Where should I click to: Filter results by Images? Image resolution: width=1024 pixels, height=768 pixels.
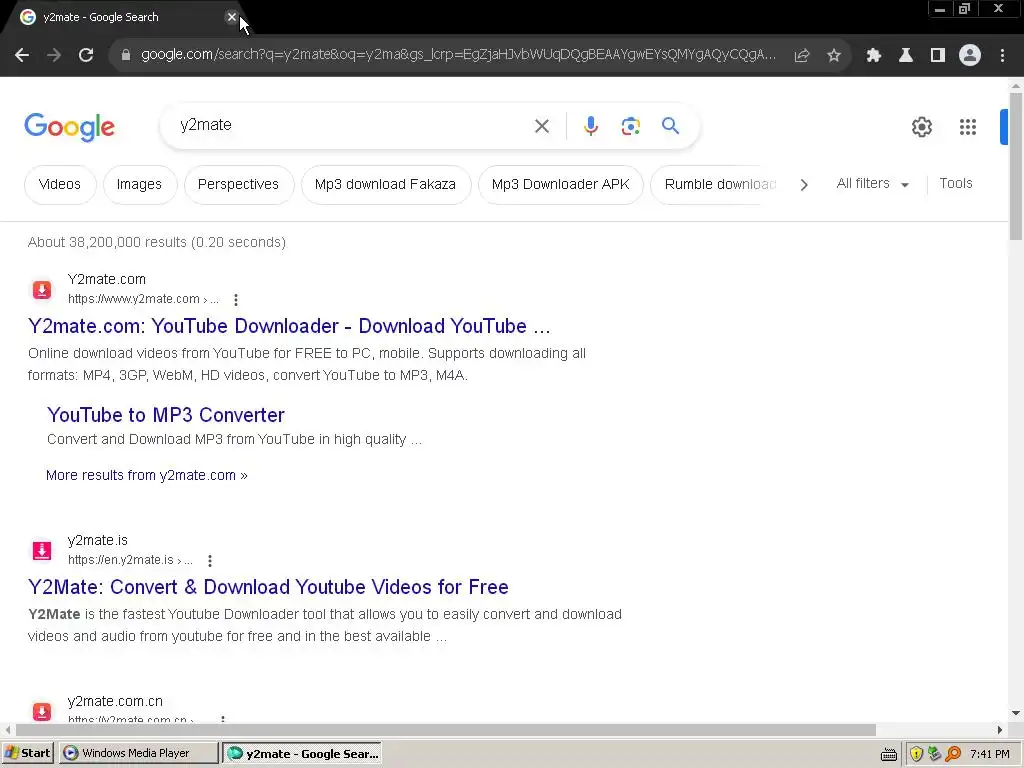click(139, 185)
